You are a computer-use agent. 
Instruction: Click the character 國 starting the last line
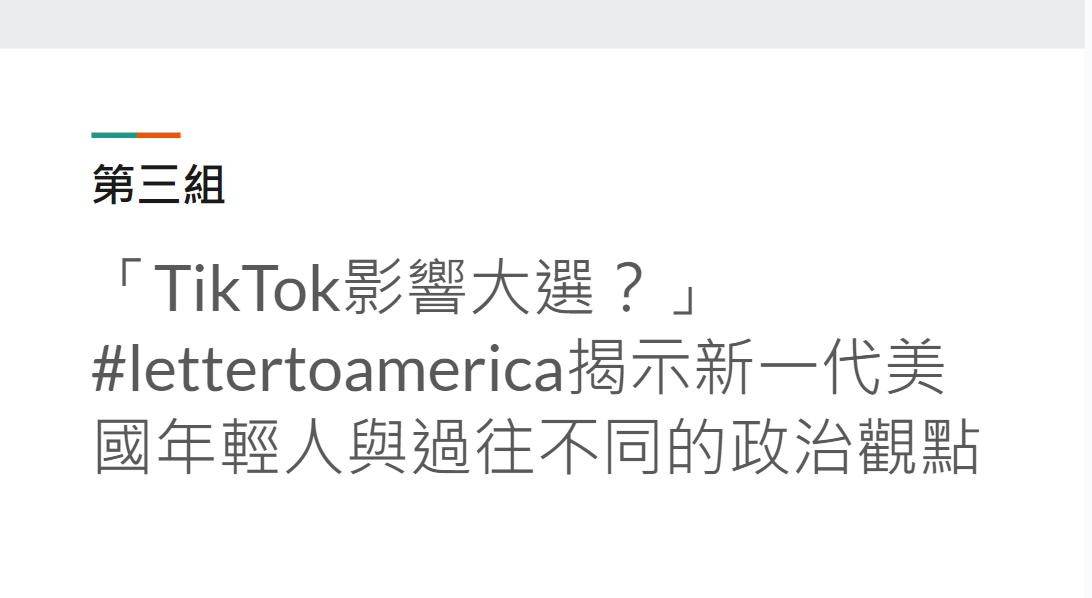[x=123, y=446]
